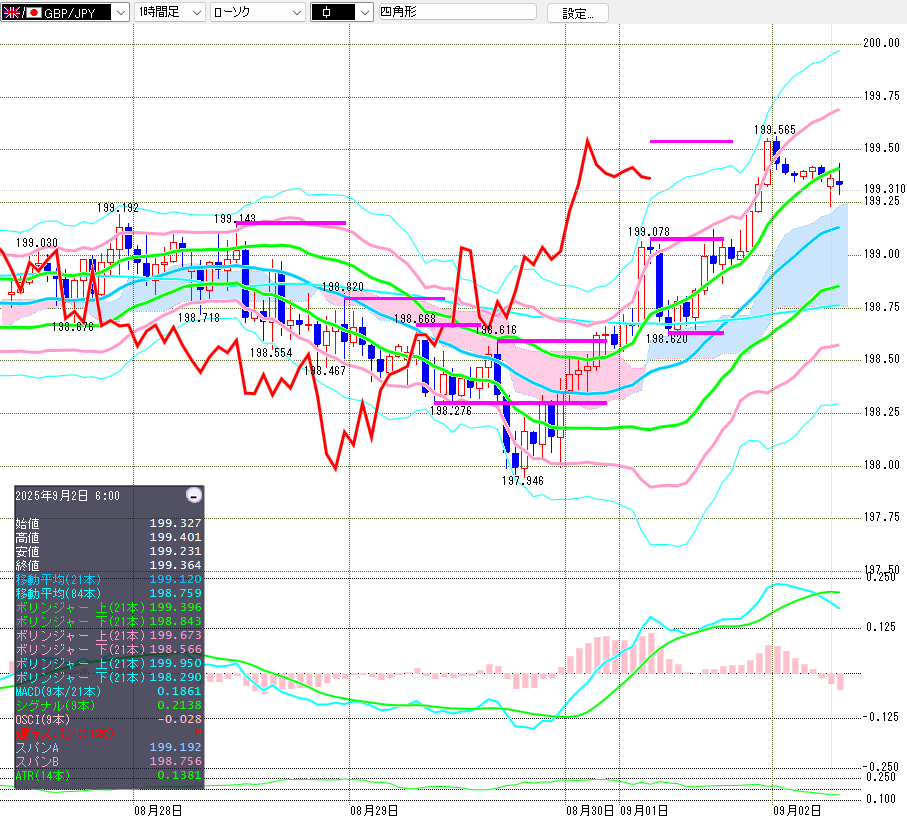Select the 遅行スパン(21本) row
This screenshot has height=818, width=907.
point(108,734)
